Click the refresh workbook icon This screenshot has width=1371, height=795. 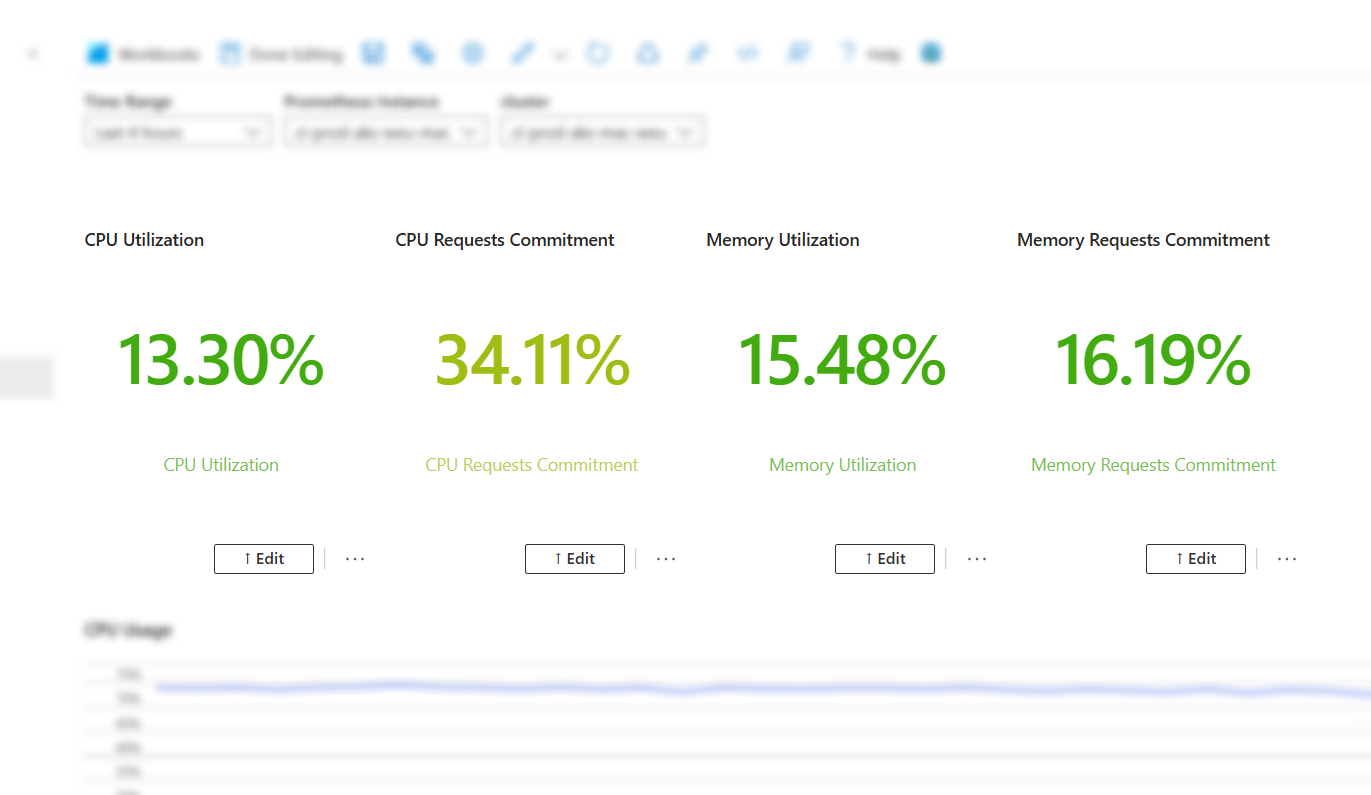(598, 53)
